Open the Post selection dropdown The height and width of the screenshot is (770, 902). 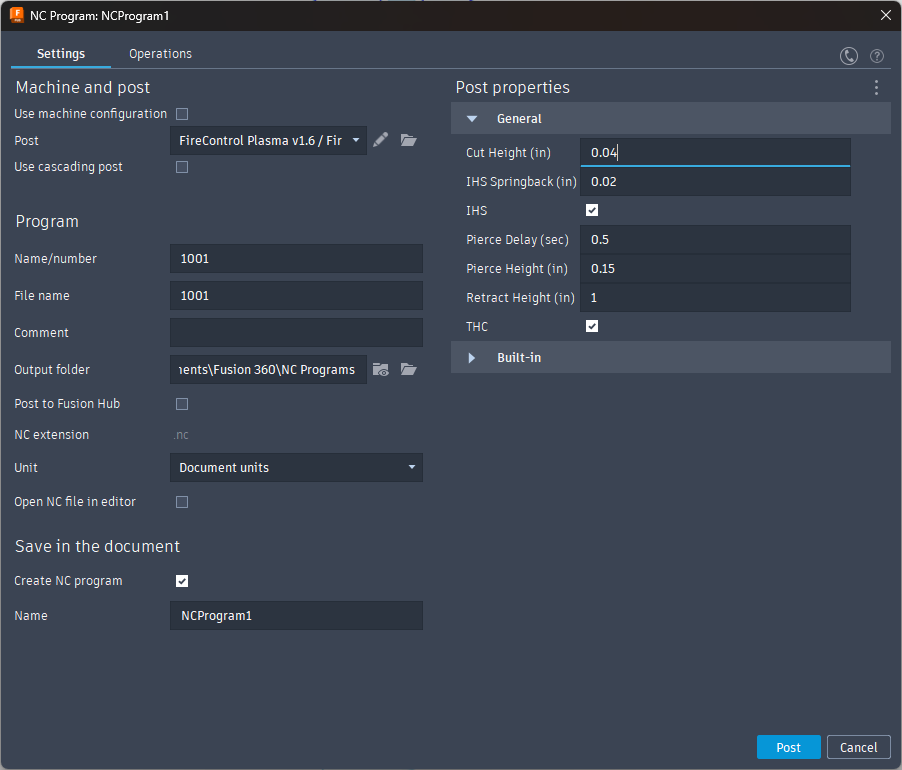[268, 141]
